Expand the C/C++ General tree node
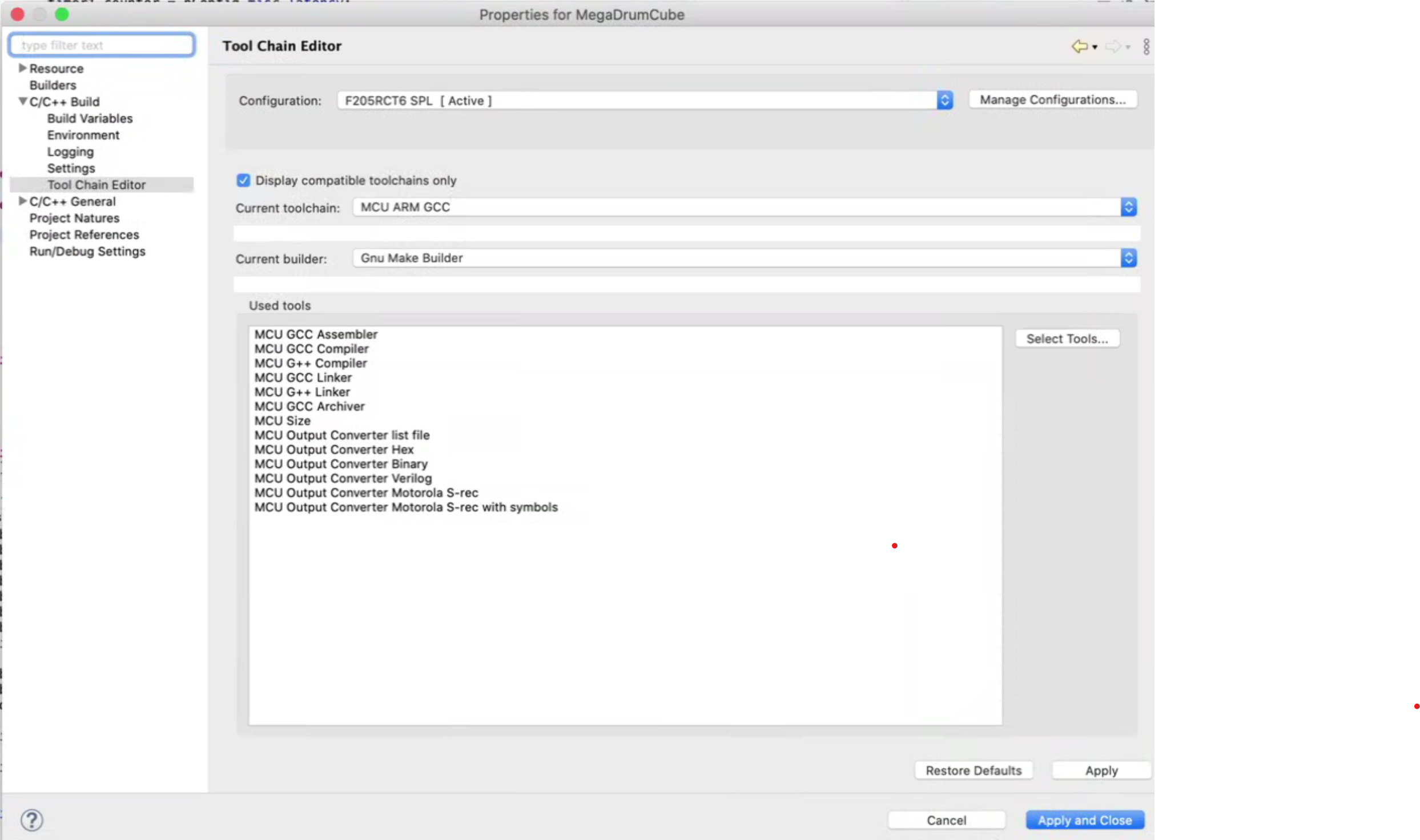Image resolution: width=1420 pixels, height=840 pixels. click(x=22, y=201)
